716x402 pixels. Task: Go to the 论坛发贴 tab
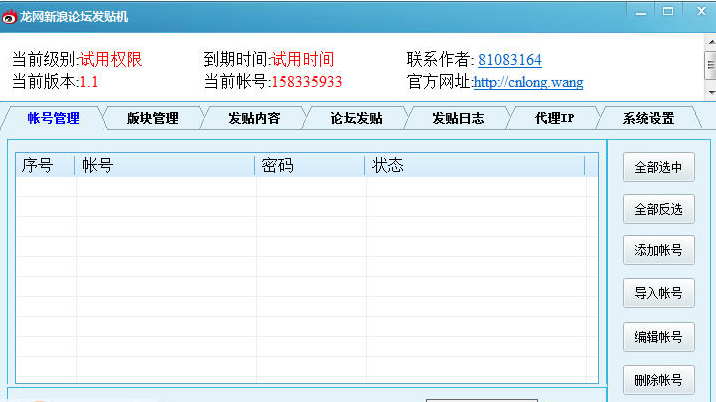pyautogui.click(x=356, y=118)
